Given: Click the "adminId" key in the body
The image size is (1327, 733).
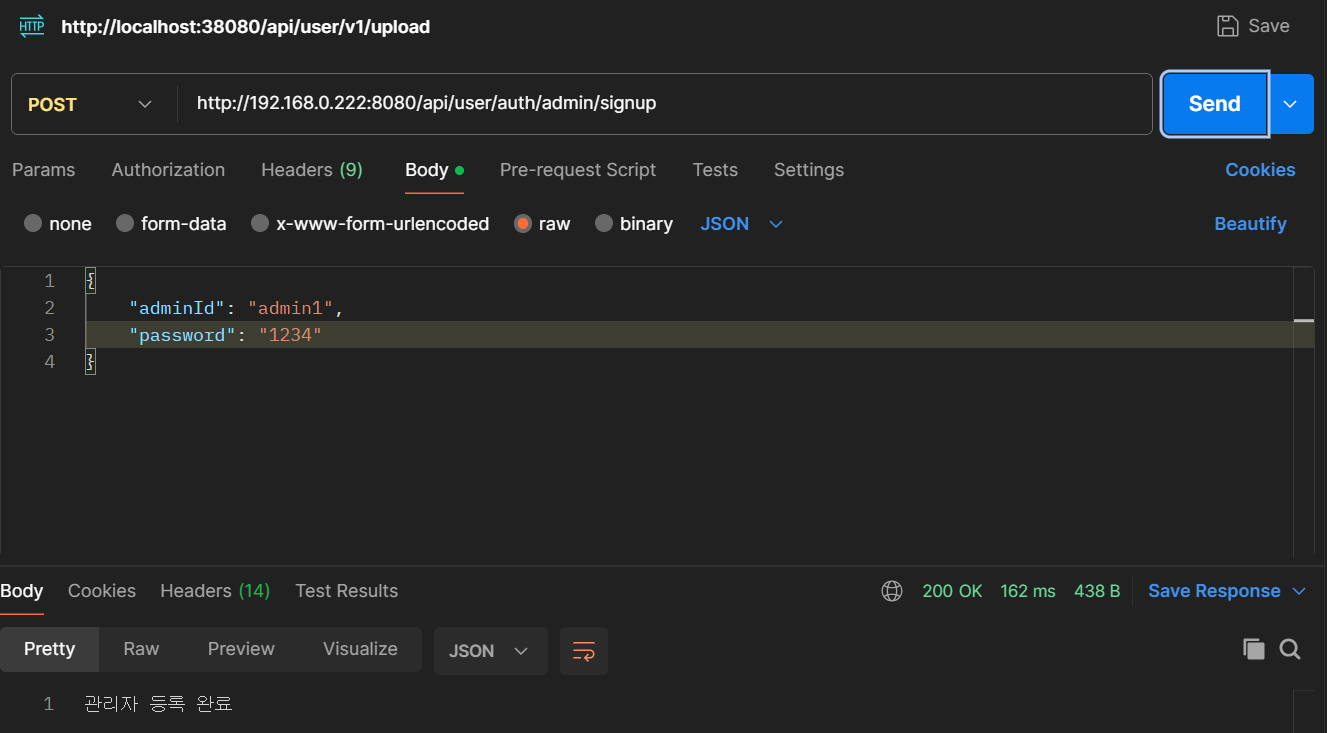Looking at the screenshot, I should point(177,308).
